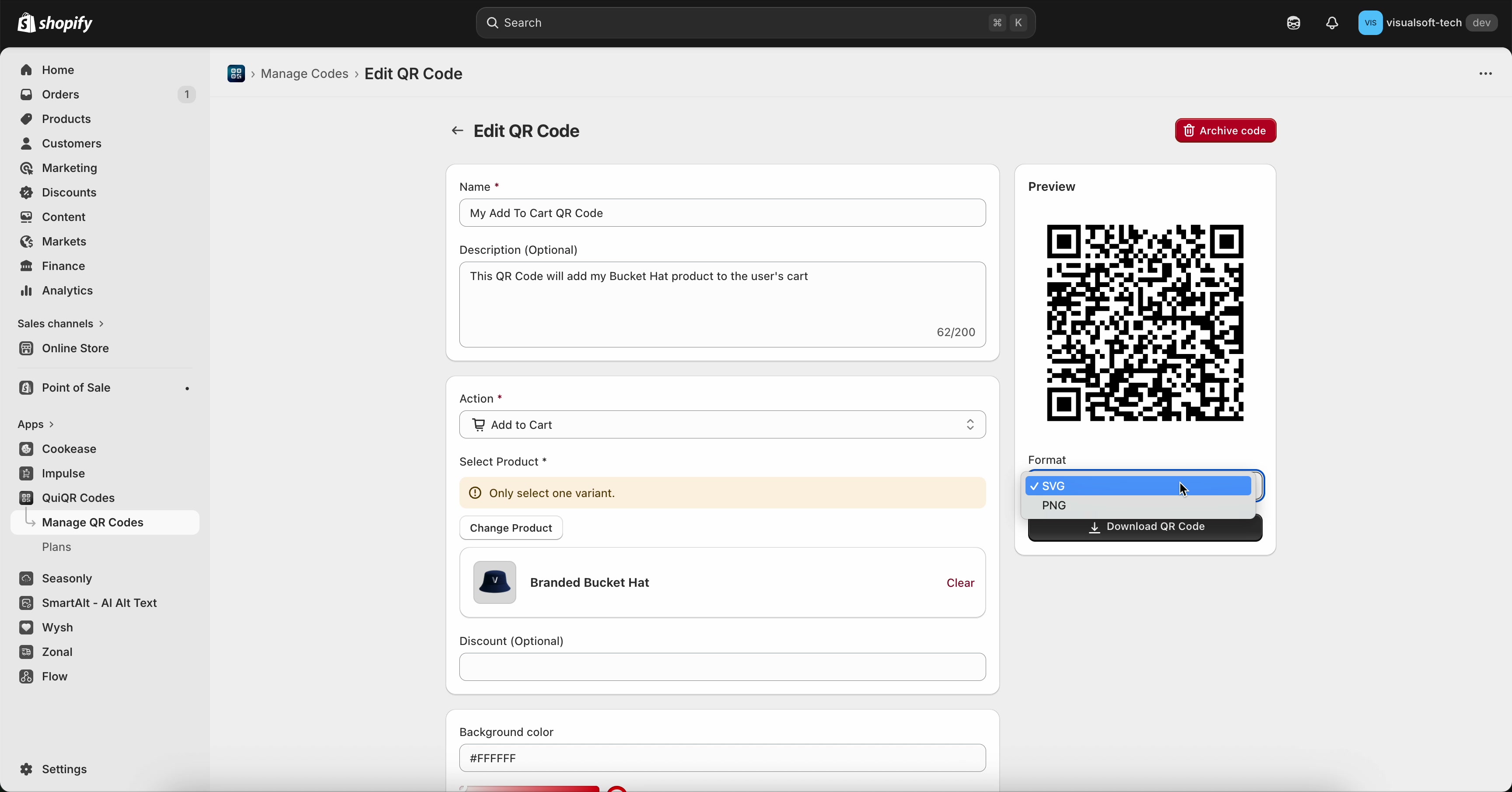Viewport: 1512px width, 792px height.
Task: Open the notifications bell
Action: tap(1332, 23)
